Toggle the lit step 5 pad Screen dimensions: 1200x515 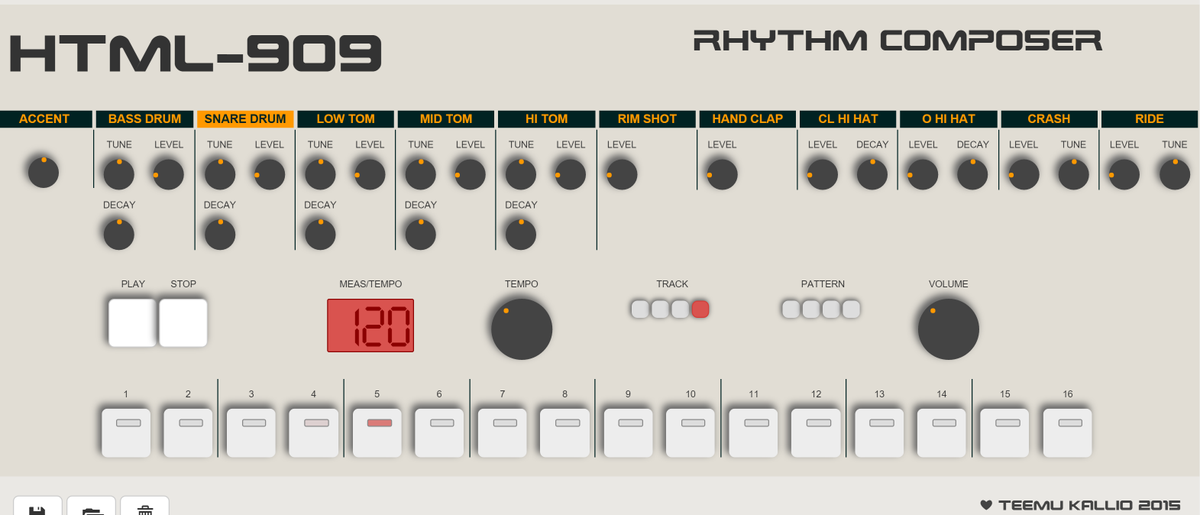tap(377, 432)
